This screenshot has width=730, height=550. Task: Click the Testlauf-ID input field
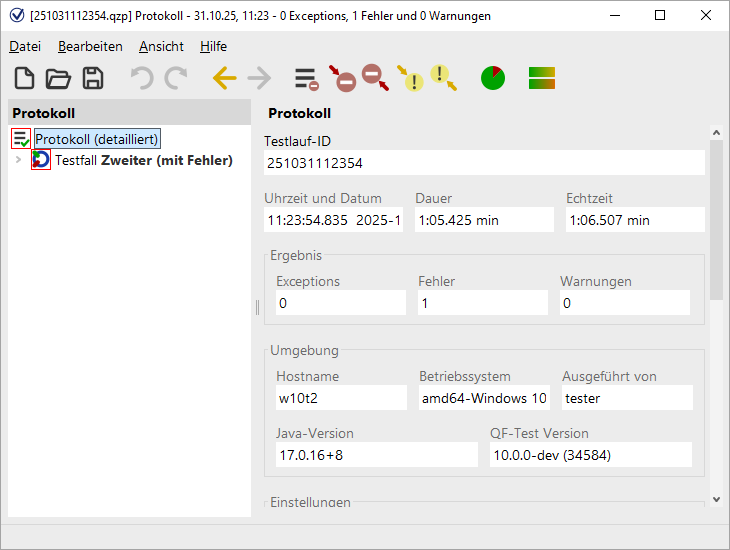tap(484, 163)
